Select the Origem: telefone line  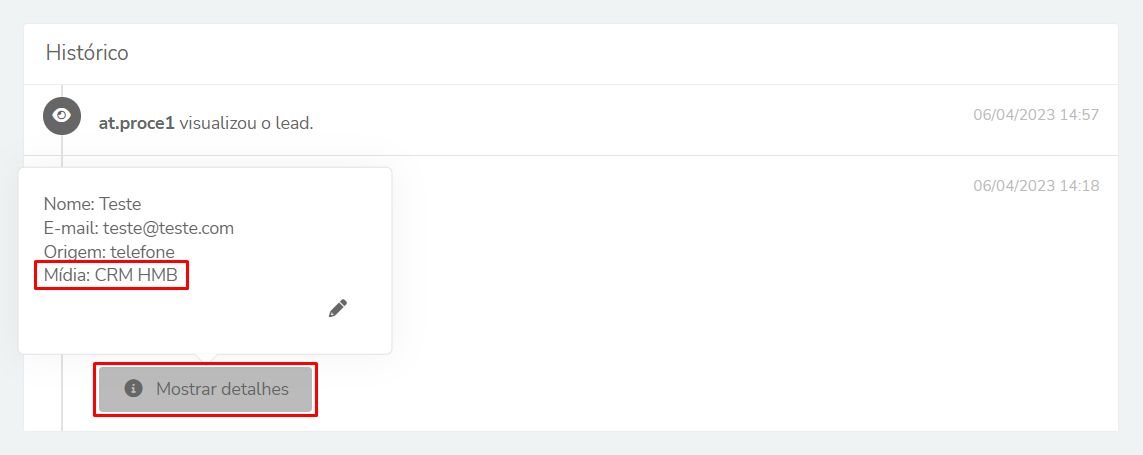click(109, 252)
